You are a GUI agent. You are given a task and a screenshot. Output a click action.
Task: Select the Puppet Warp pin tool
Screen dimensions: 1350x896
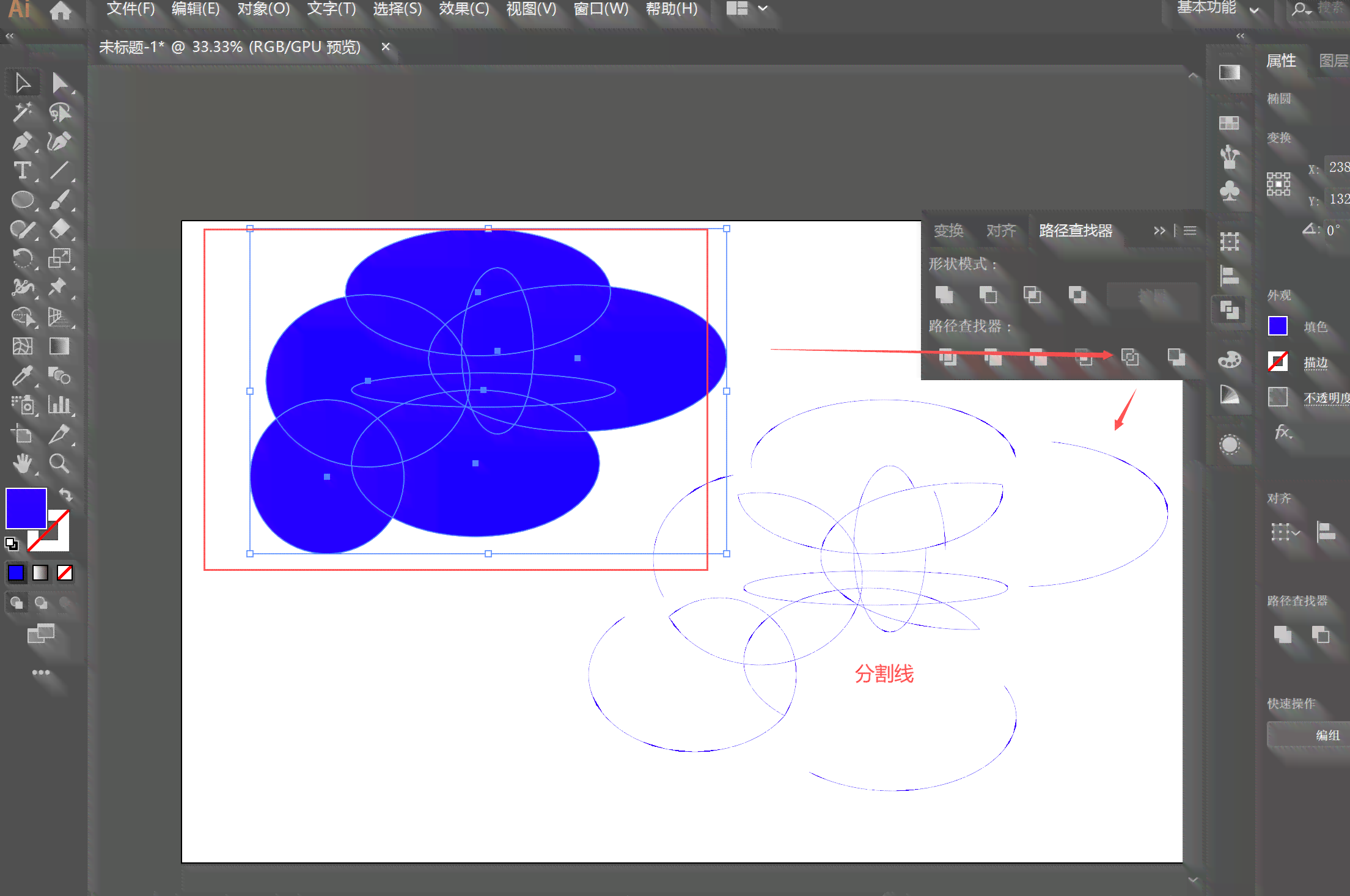click(x=59, y=288)
